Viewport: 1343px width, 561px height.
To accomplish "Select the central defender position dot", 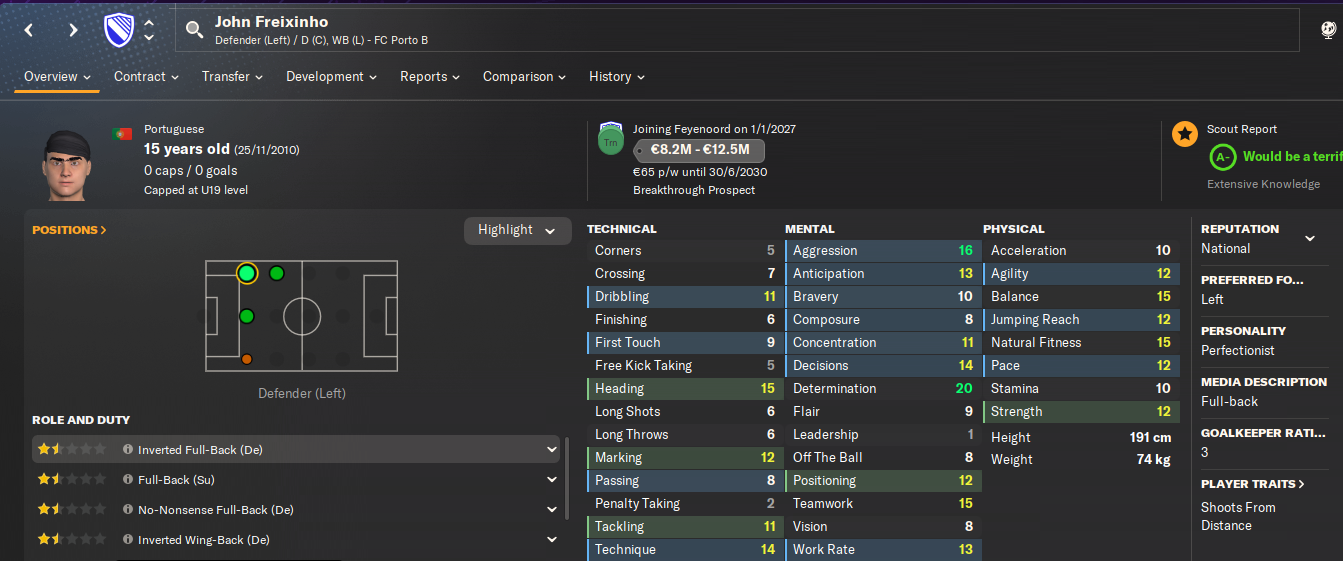I will [x=247, y=316].
